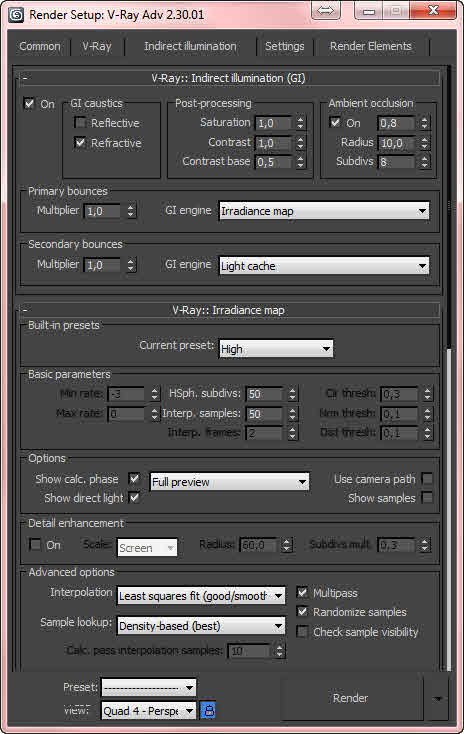Adjust Primary bounces Multiplier spinner
This screenshot has width=464, height=734.
[131, 211]
